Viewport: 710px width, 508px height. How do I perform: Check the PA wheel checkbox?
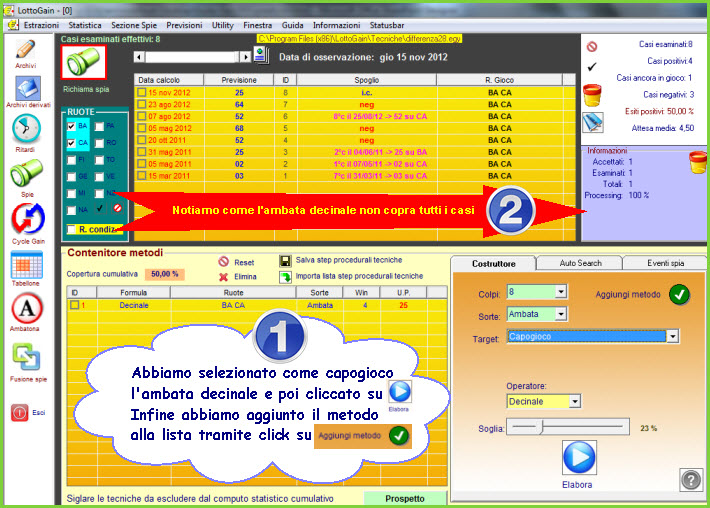[99, 126]
